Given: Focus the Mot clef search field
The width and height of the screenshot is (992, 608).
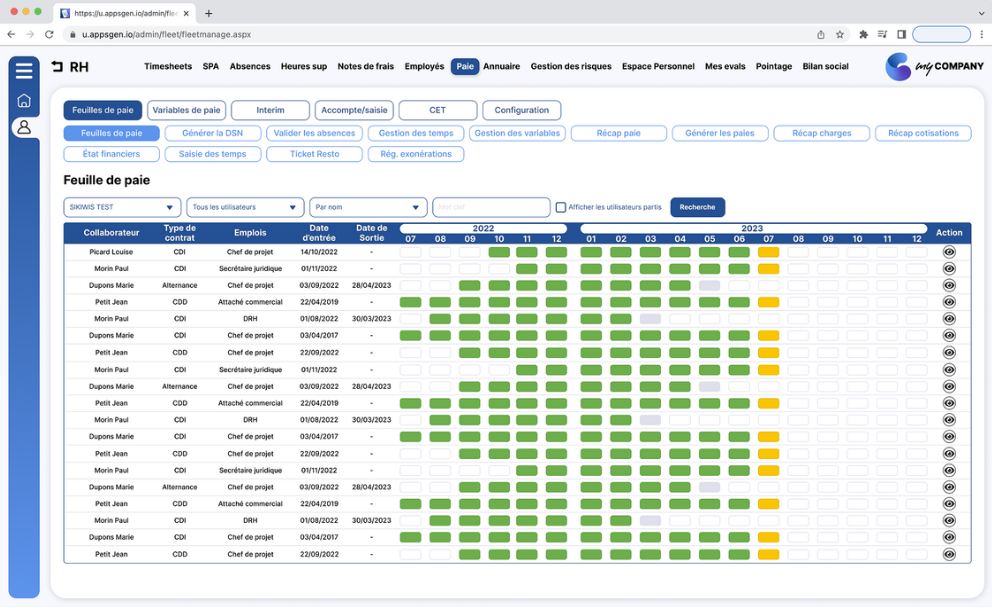Looking at the screenshot, I should (x=491, y=207).
